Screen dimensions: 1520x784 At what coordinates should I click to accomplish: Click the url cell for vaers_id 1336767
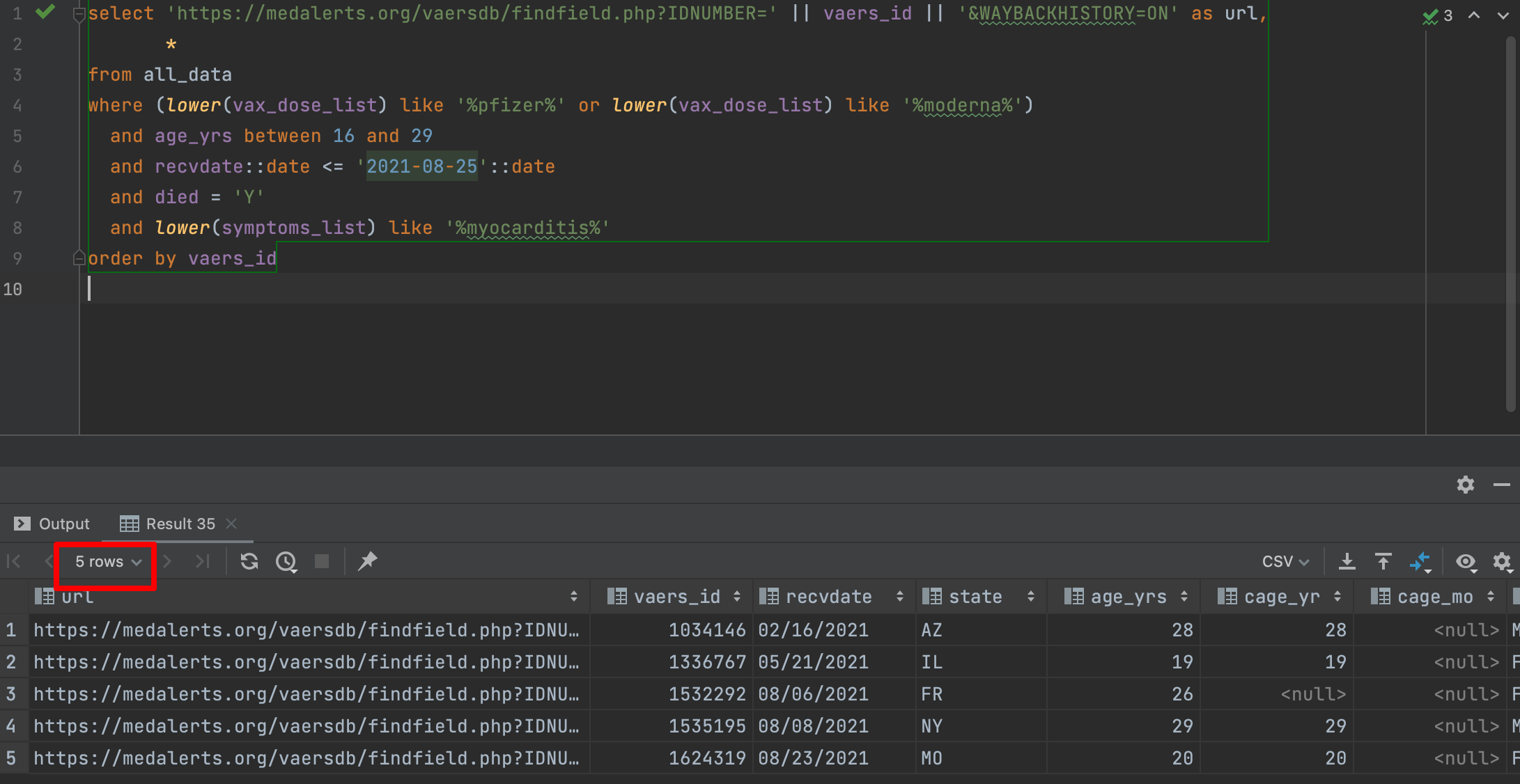pyautogui.click(x=308, y=662)
